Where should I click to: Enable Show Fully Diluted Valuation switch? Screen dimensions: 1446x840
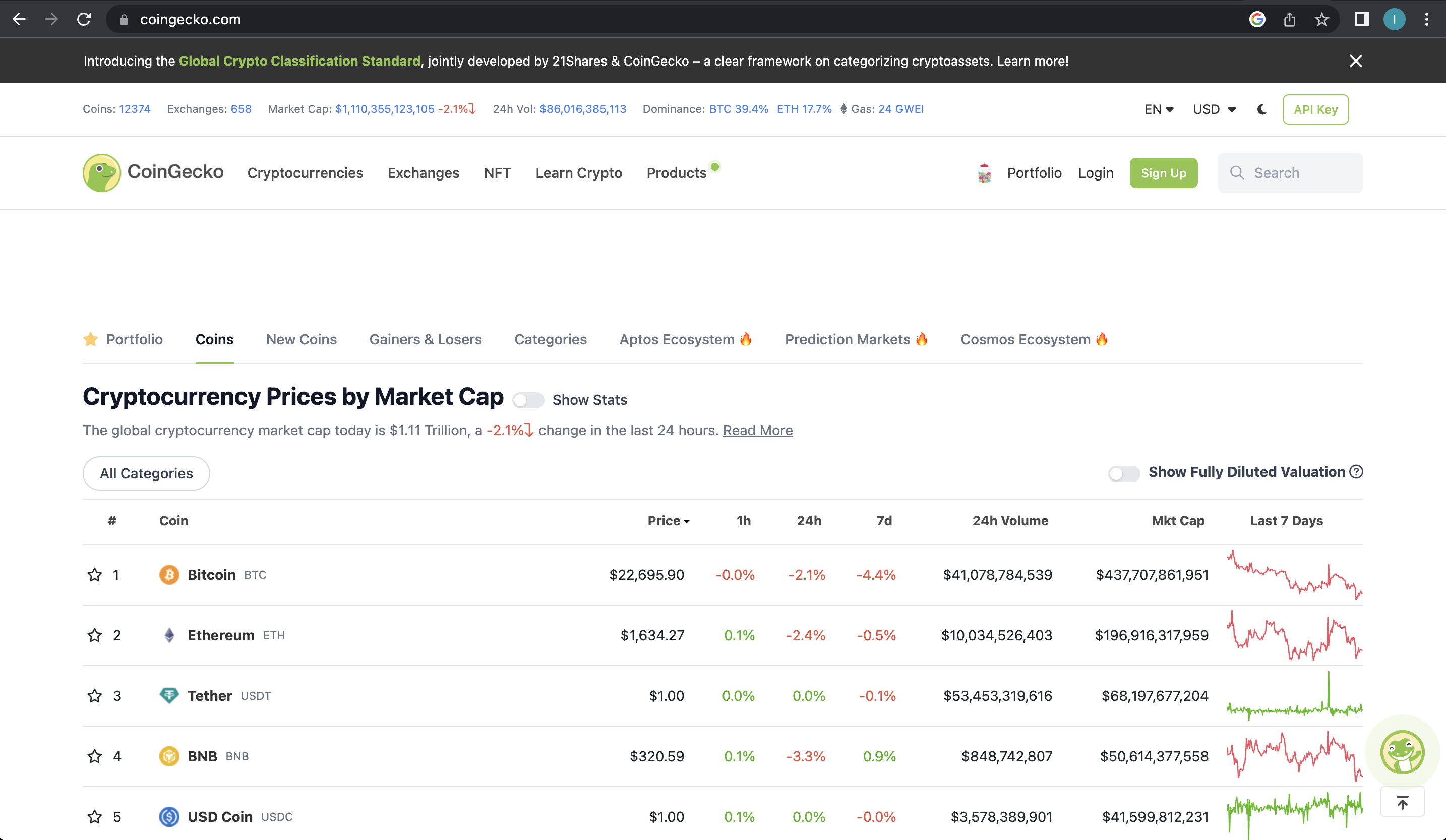point(1124,473)
